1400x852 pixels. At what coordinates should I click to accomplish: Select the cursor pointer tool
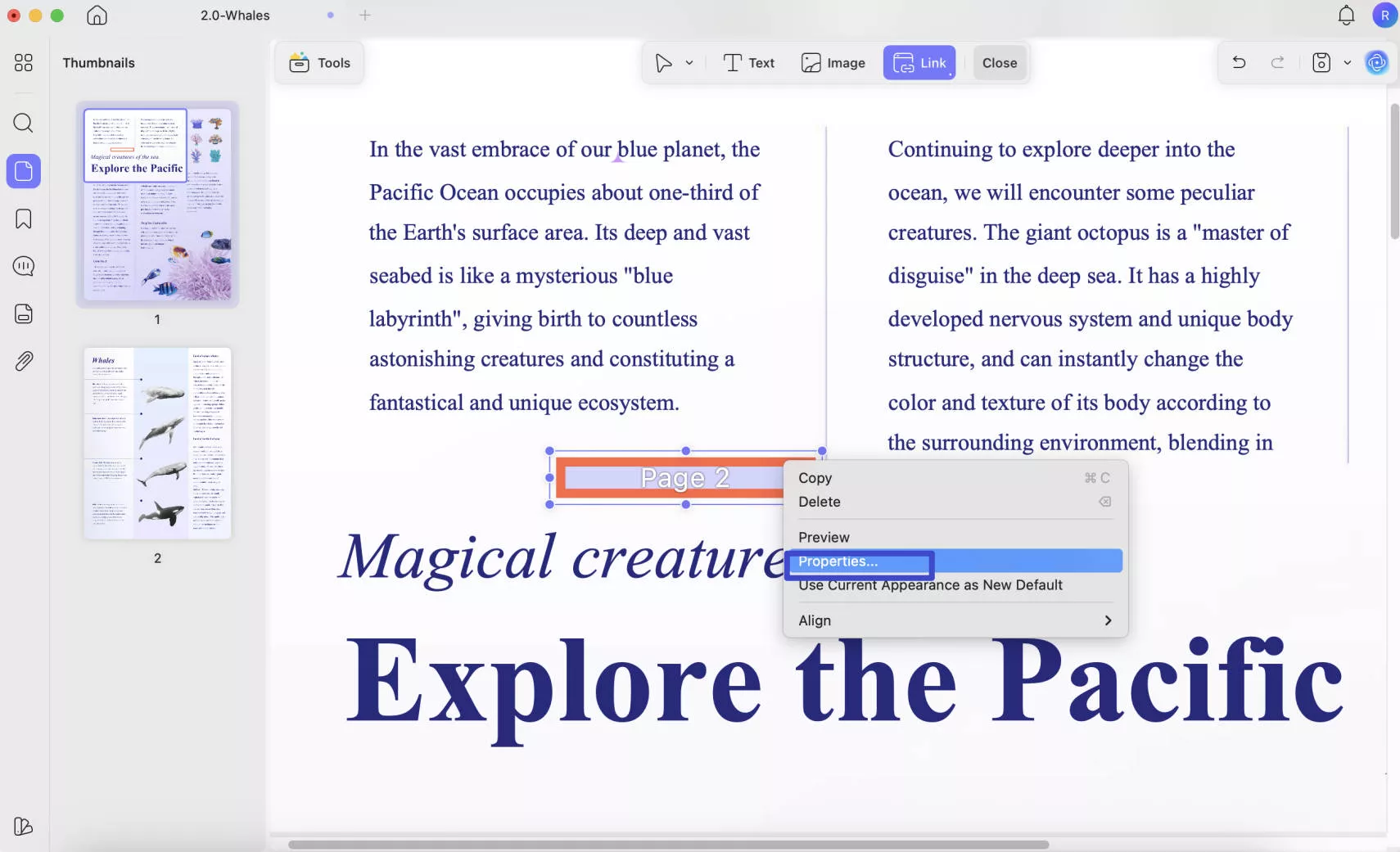pos(663,63)
